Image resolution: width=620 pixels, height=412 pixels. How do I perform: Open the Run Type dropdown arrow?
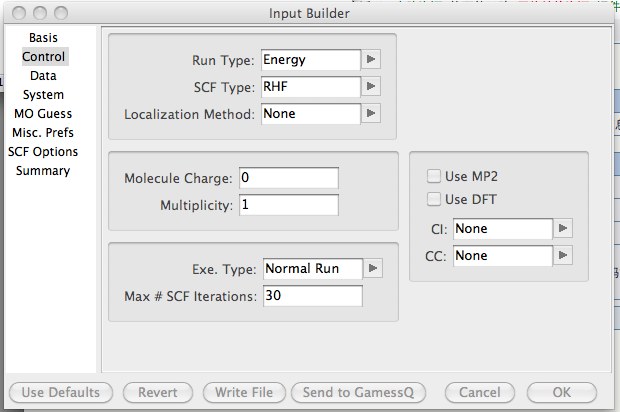point(372,60)
